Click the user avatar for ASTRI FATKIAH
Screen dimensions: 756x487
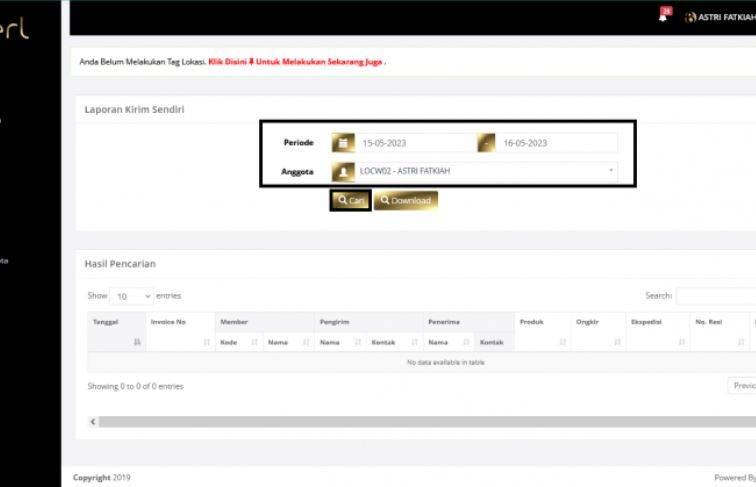(690, 17)
